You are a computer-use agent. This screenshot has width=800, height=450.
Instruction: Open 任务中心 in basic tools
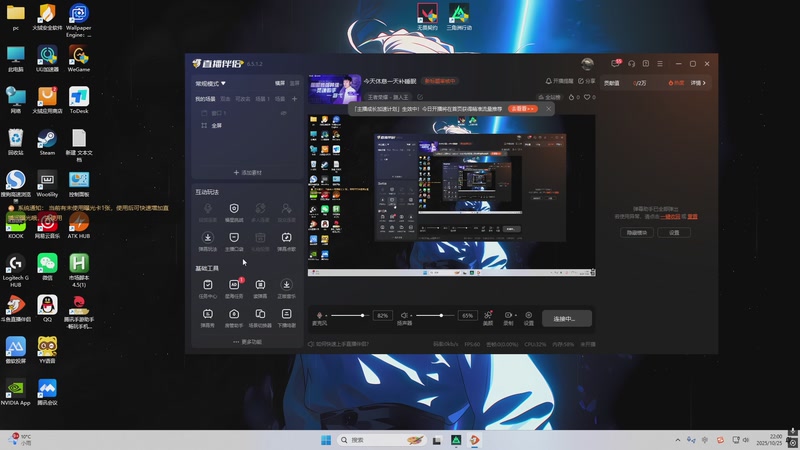pyautogui.click(x=208, y=288)
